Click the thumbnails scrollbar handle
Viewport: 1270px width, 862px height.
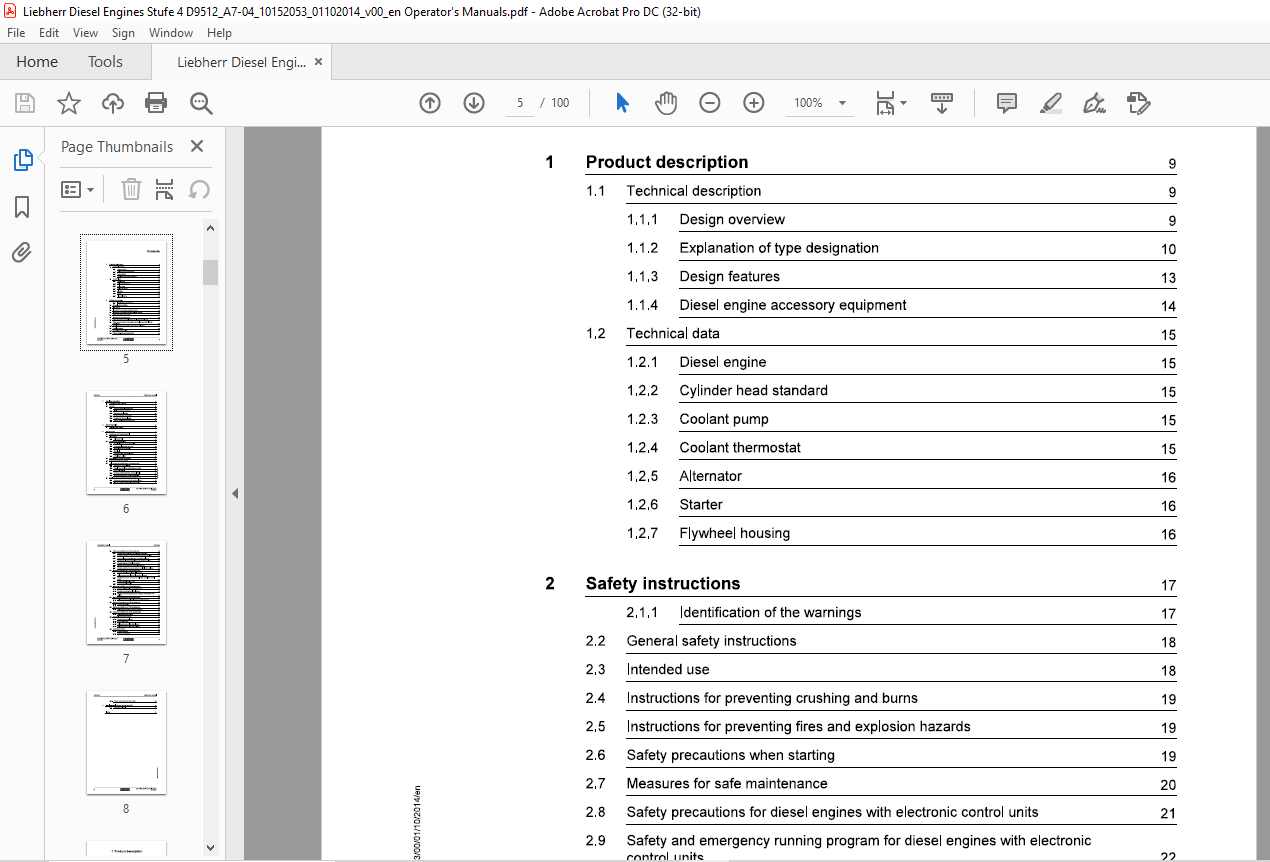[210, 272]
